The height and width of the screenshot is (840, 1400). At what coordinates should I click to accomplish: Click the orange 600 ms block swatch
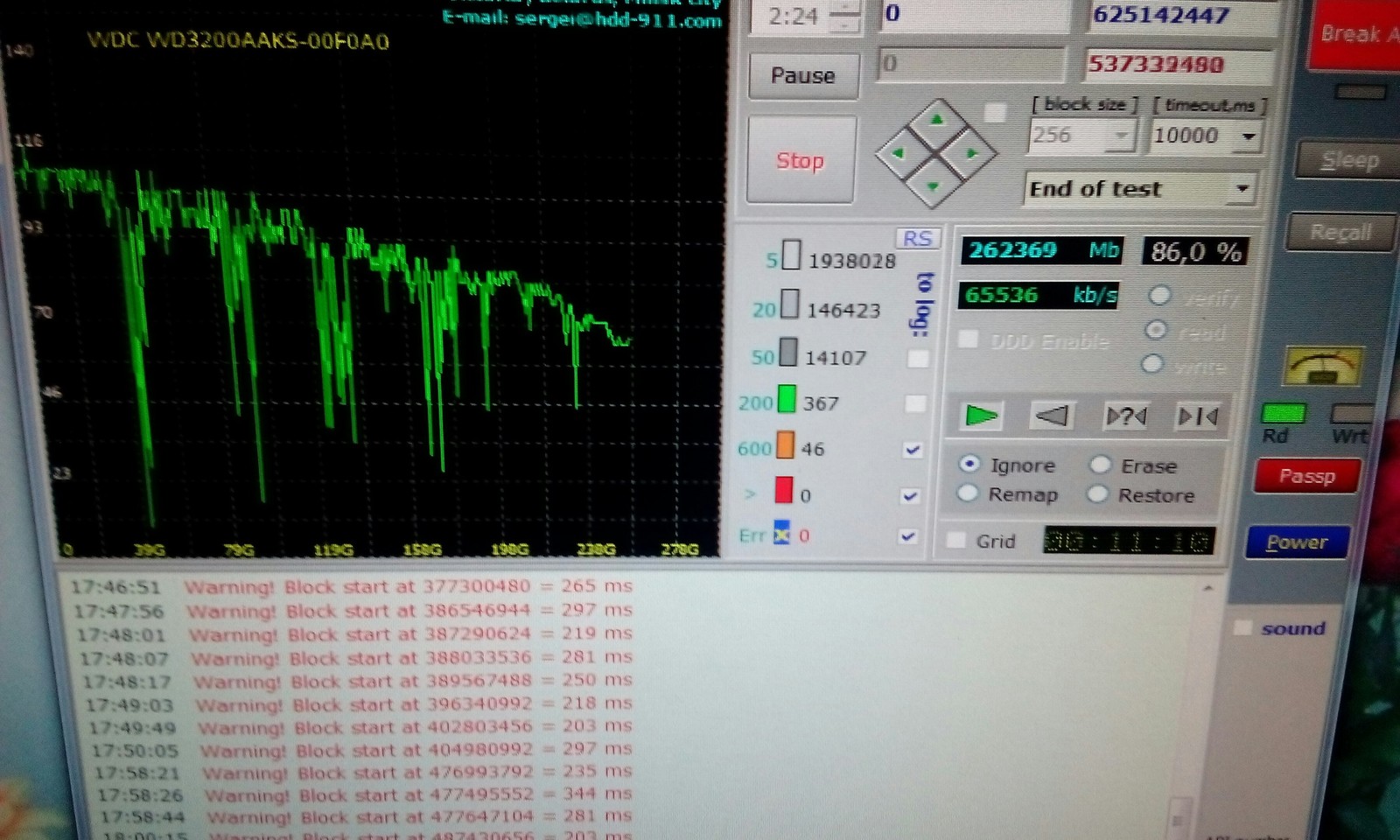tap(785, 444)
